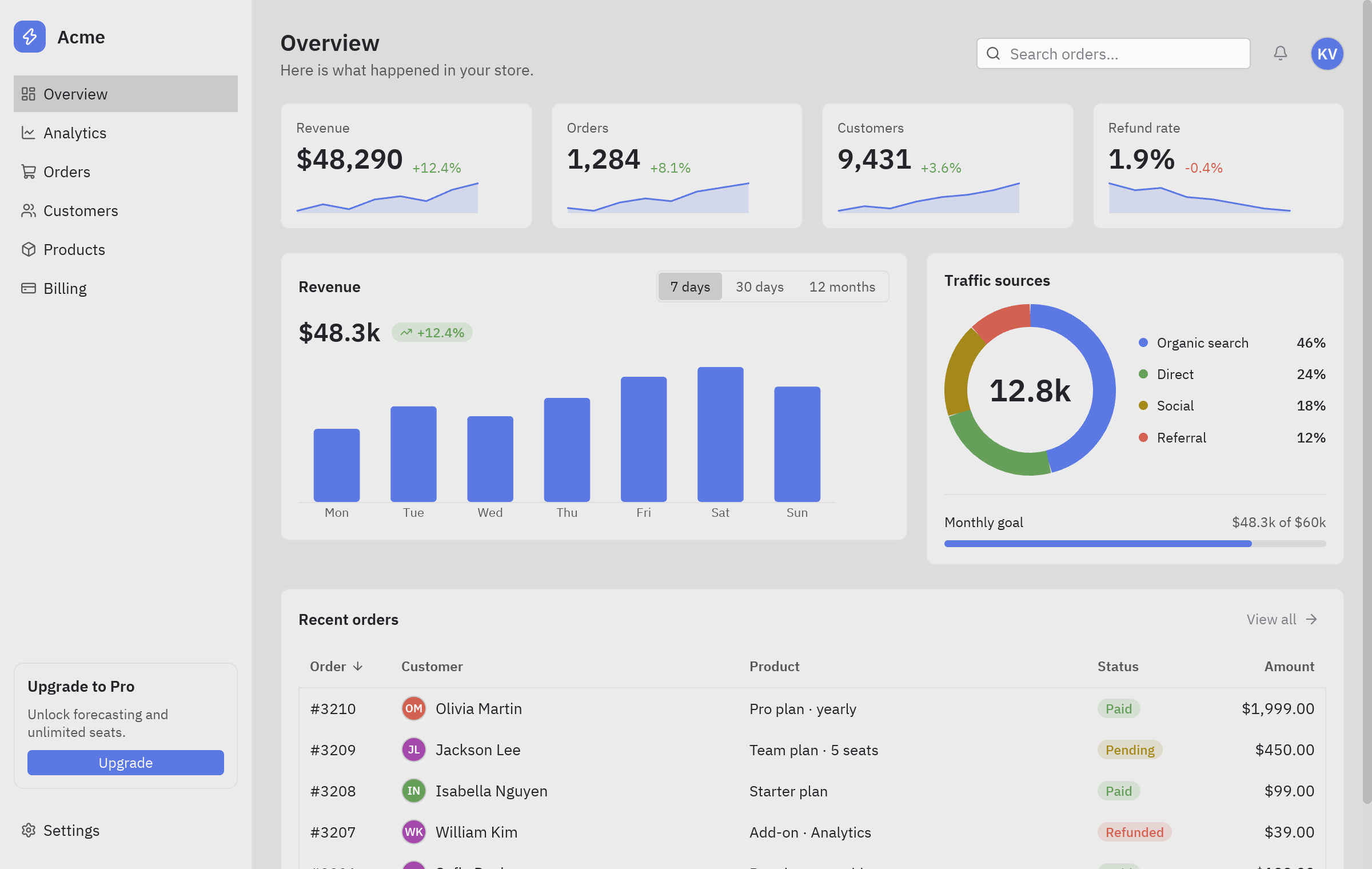Click the Upgrade button
Image resolution: width=1372 pixels, height=869 pixels.
tap(126, 763)
